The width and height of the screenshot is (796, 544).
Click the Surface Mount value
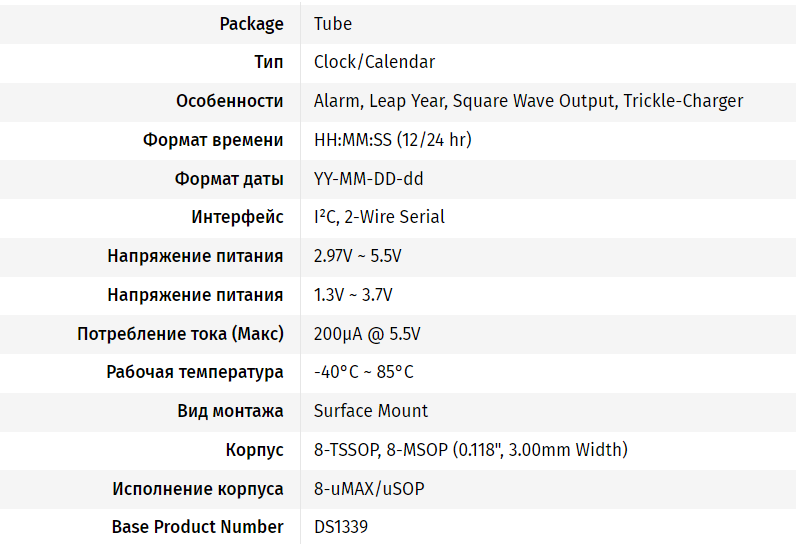tap(370, 411)
